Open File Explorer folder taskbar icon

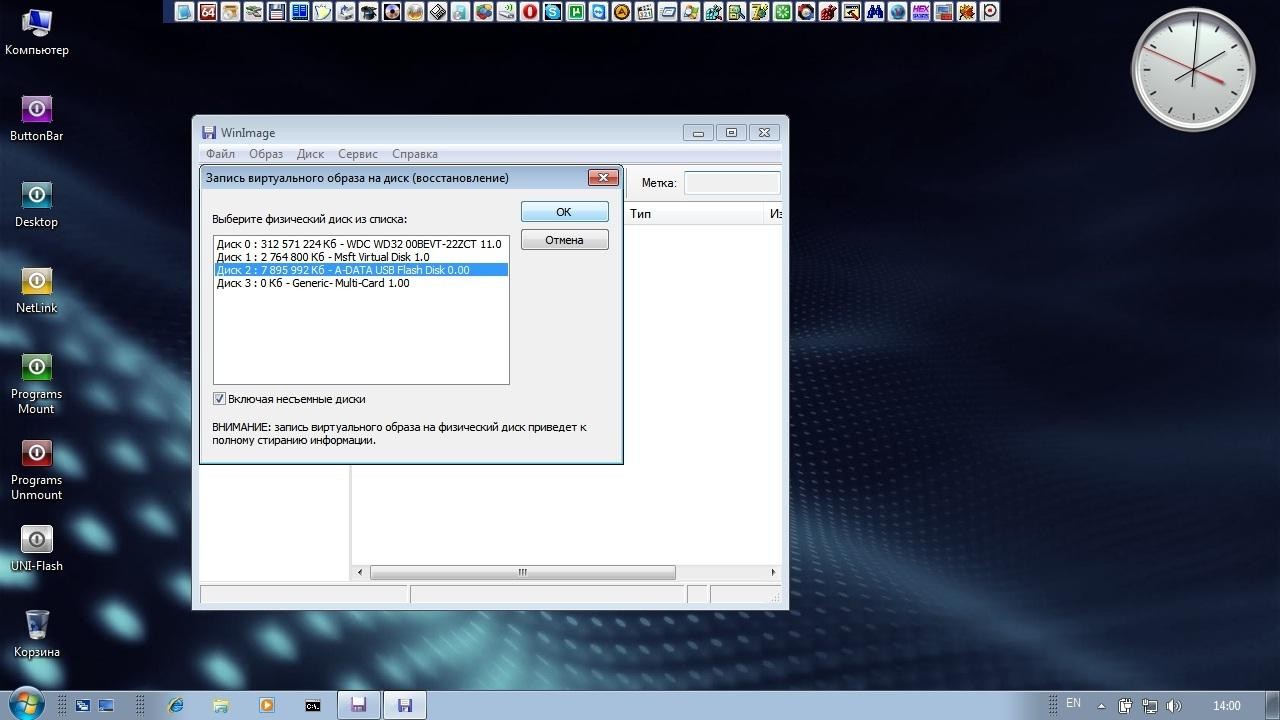(221, 705)
